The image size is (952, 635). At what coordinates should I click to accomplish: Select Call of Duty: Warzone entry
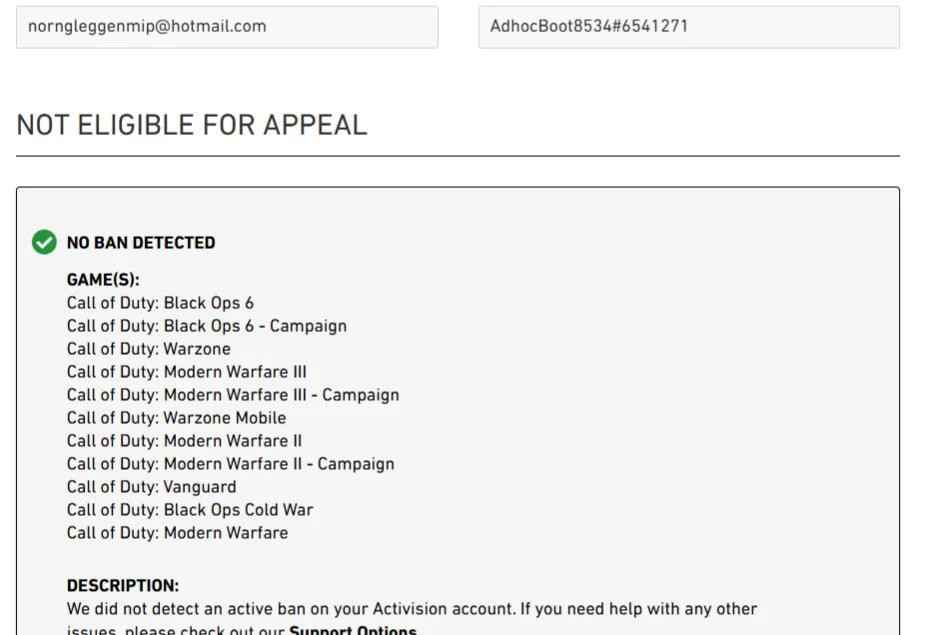coord(149,349)
